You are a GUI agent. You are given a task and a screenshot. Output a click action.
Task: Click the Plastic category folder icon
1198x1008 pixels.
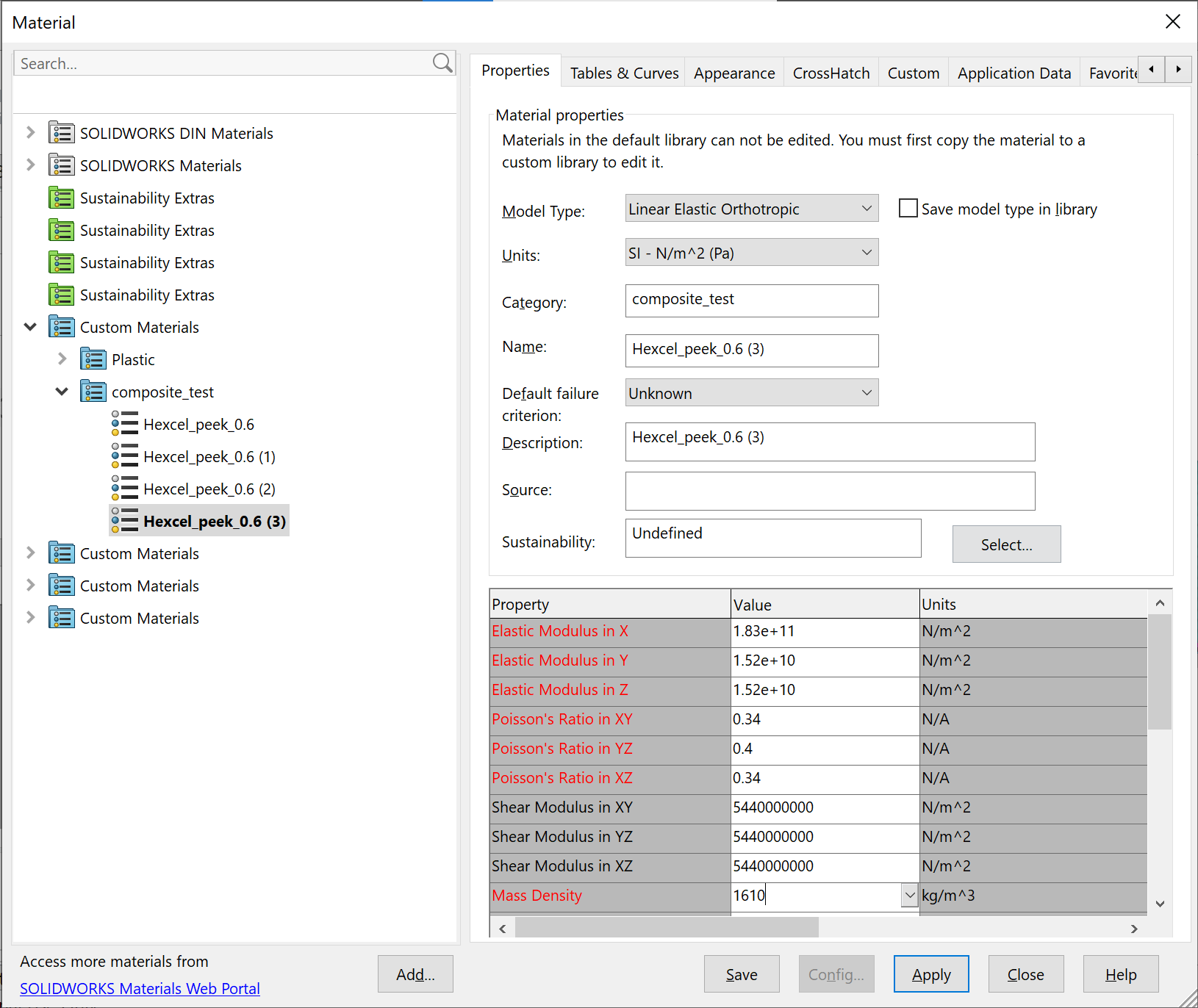coord(93,359)
